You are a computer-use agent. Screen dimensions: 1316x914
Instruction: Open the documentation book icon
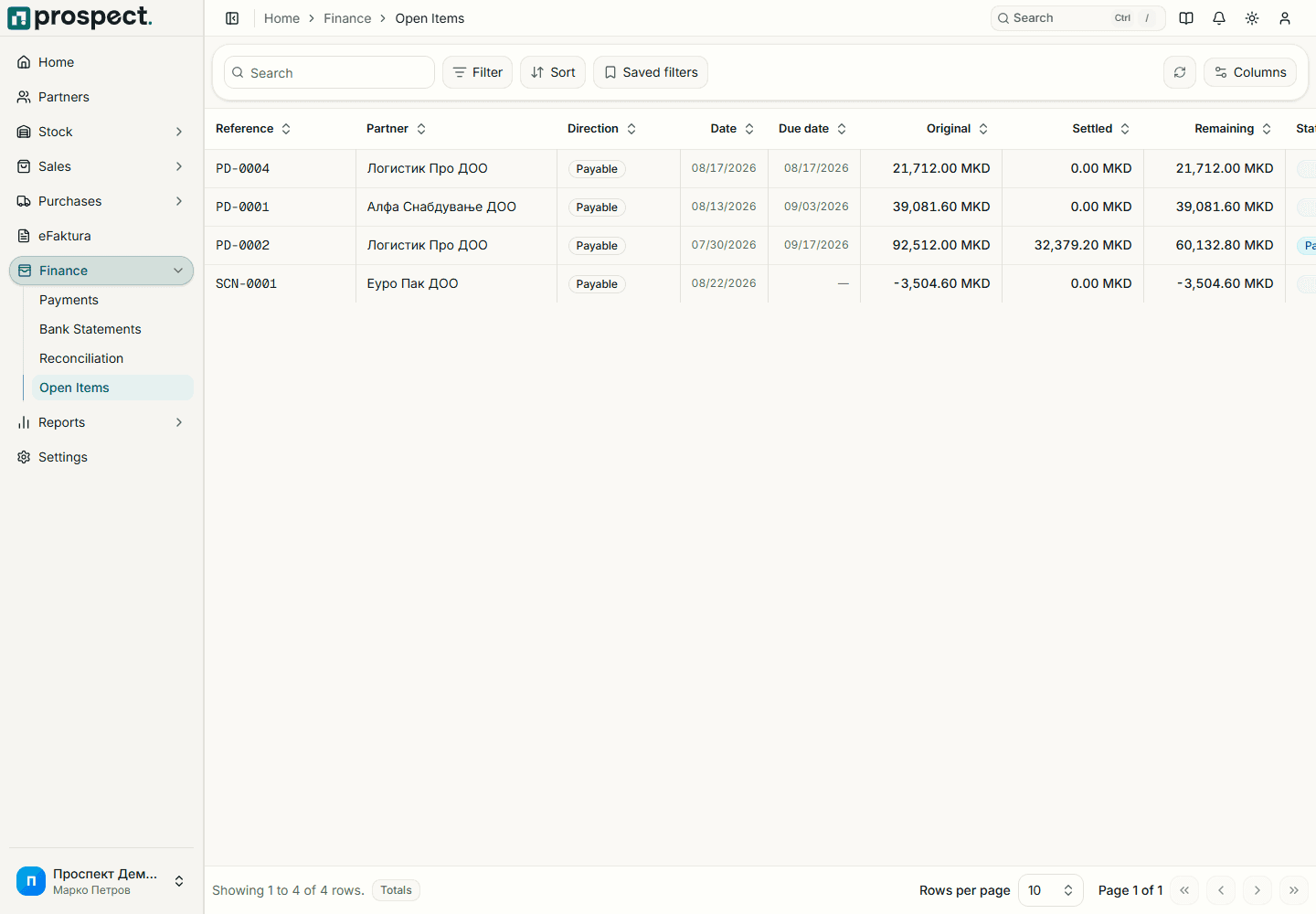tap(1186, 18)
